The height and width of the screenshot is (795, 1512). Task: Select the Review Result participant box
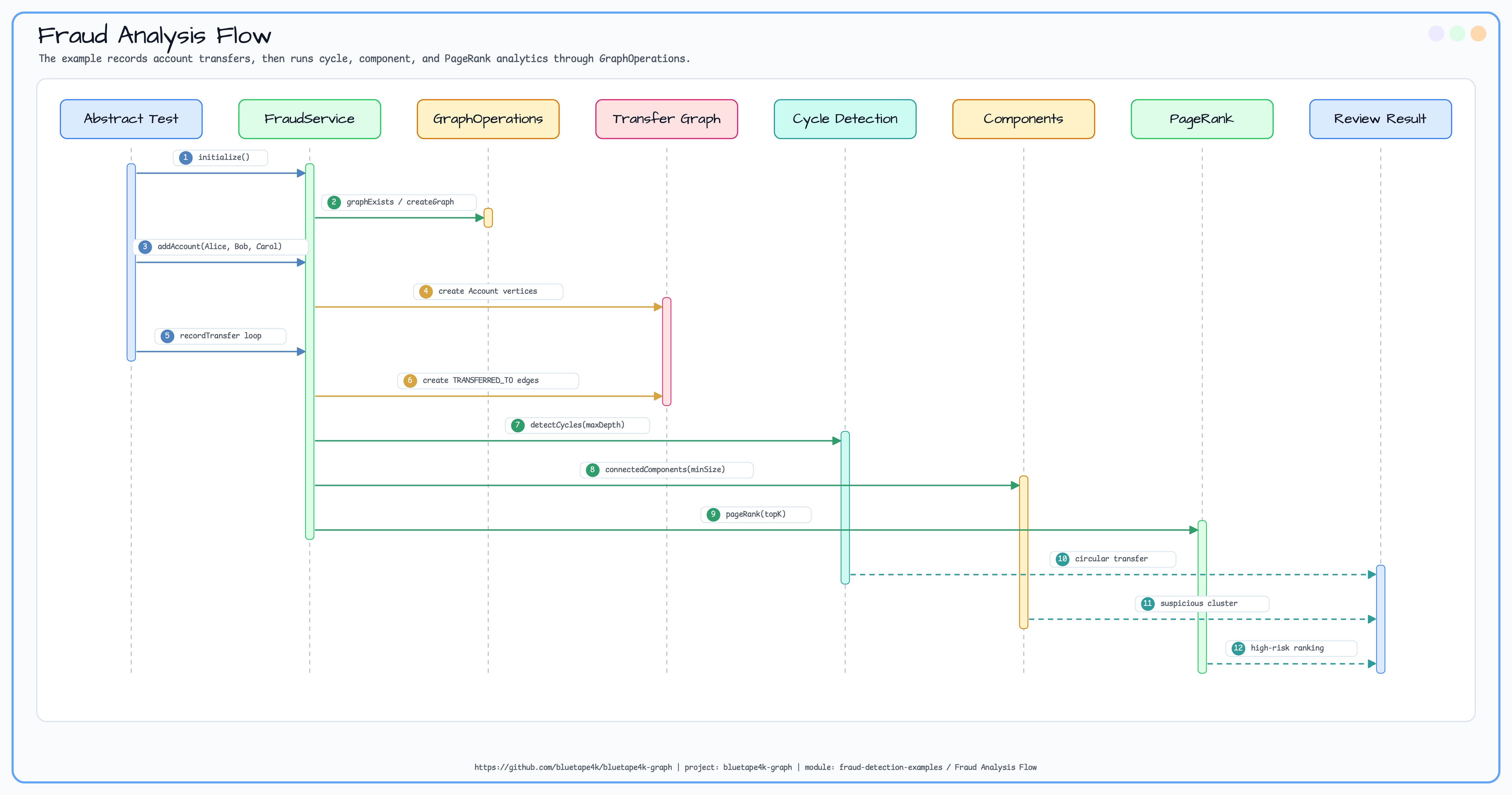click(x=1380, y=119)
